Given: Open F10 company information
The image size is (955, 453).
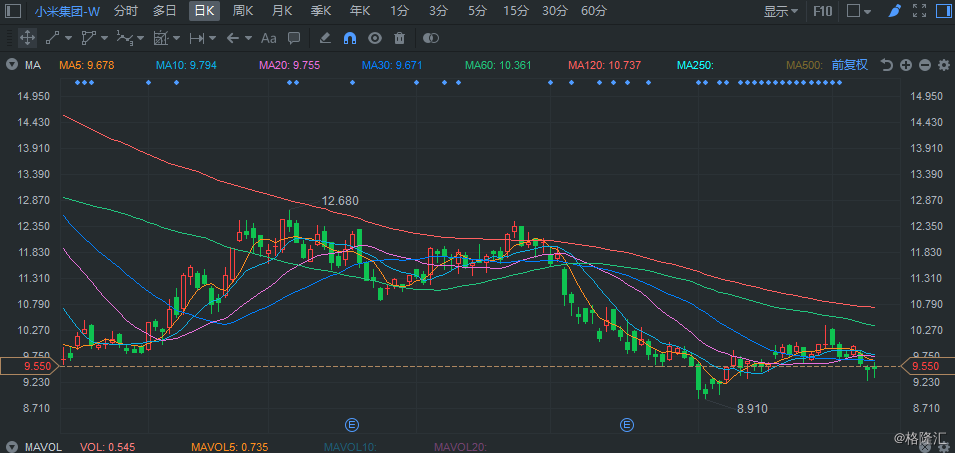Looking at the screenshot, I should point(822,11).
